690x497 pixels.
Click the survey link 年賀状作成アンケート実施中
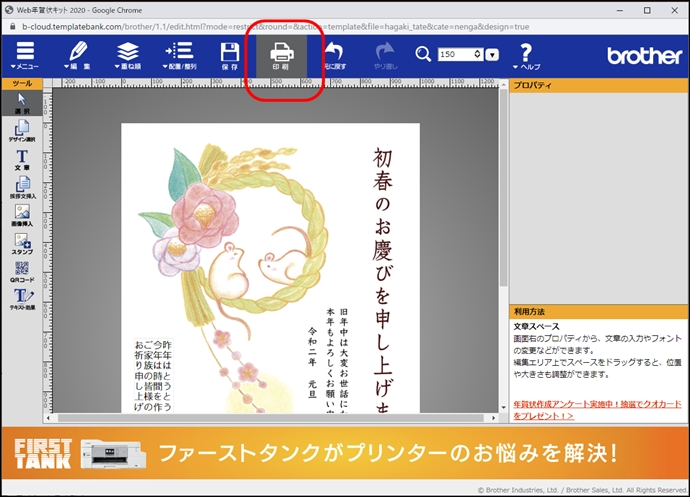click(x=597, y=410)
